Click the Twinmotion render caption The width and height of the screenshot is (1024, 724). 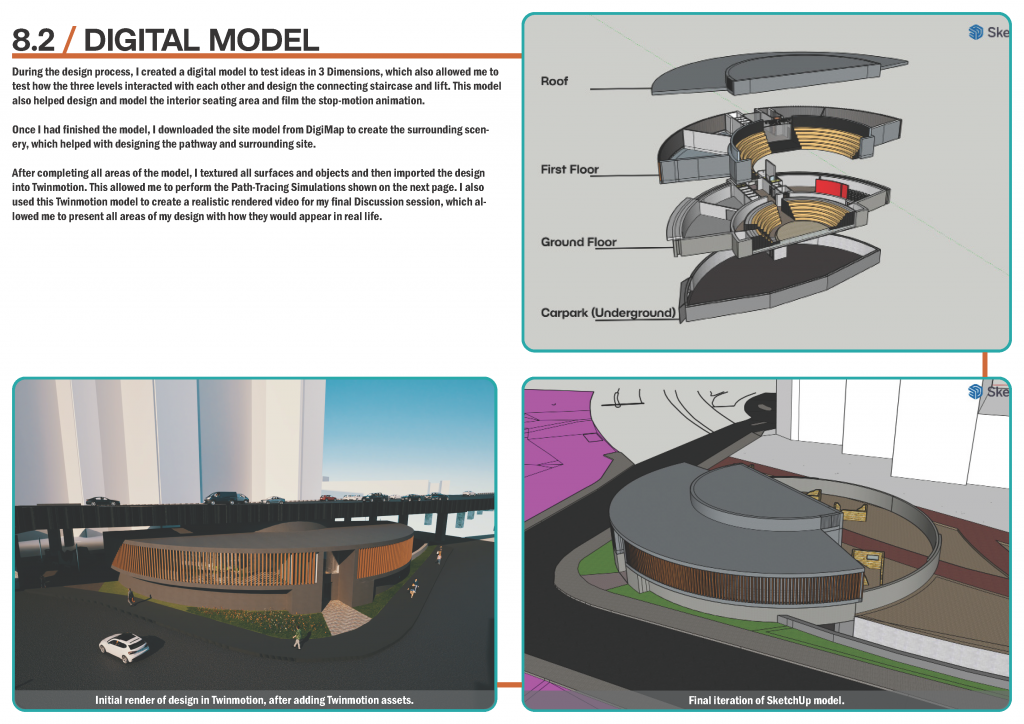click(x=254, y=700)
